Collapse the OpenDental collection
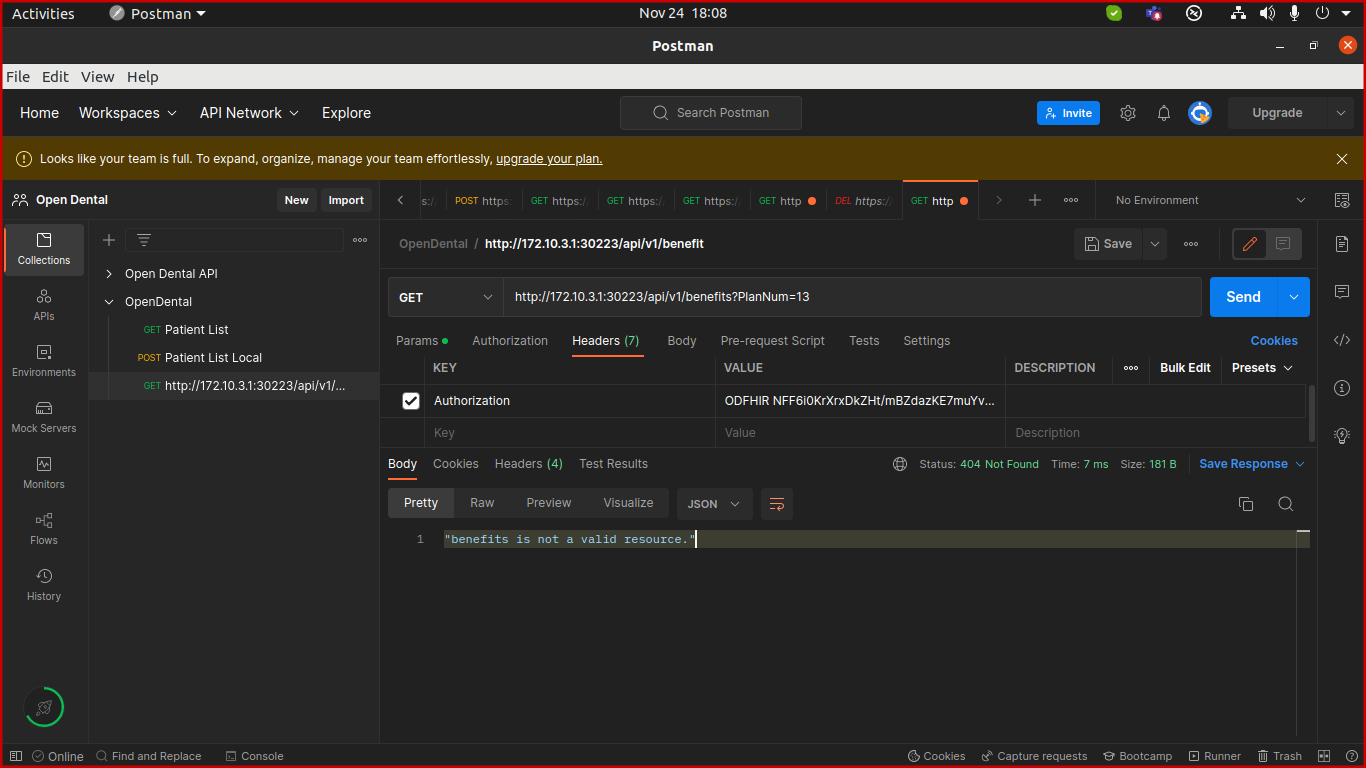Image resolution: width=1366 pixels, height=768 pixels. (109, 302)
